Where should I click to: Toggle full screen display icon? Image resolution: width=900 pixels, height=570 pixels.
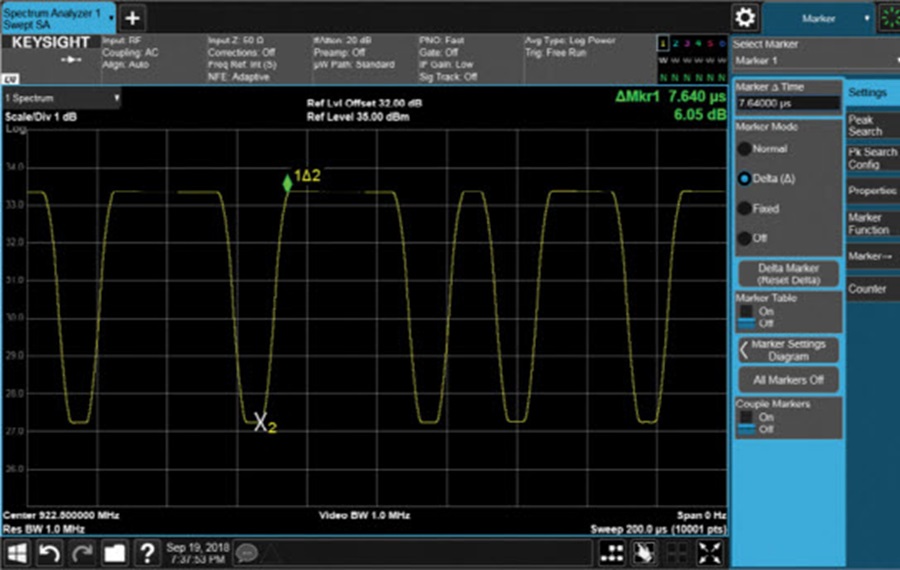710,551
